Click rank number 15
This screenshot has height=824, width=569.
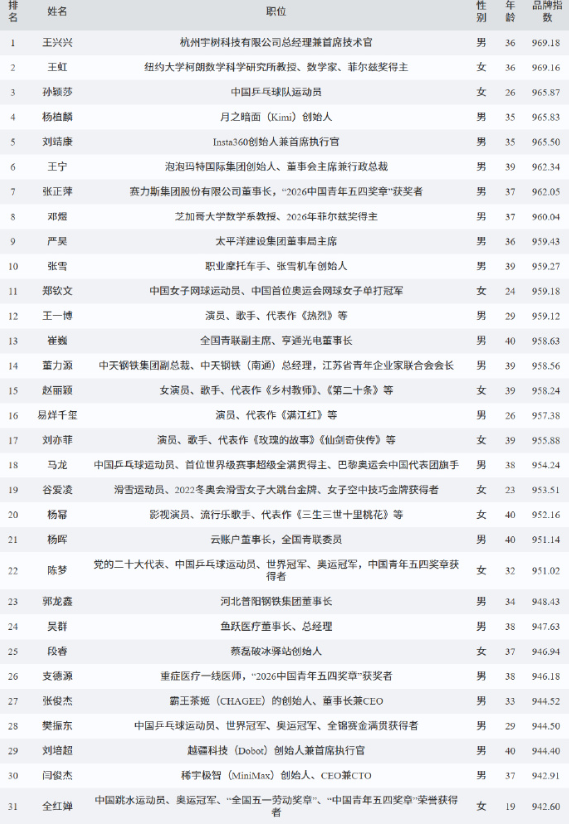[x=13, y=391]
